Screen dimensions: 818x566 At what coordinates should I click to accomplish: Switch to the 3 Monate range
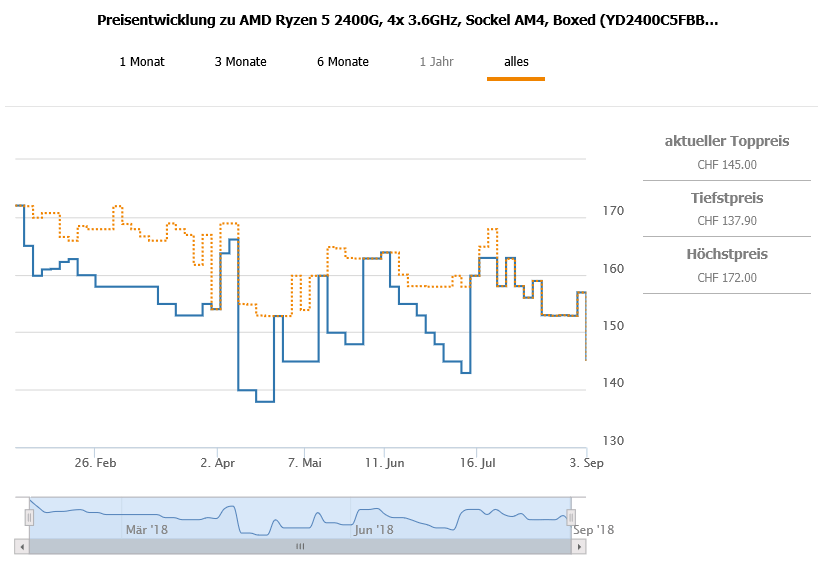240,62
